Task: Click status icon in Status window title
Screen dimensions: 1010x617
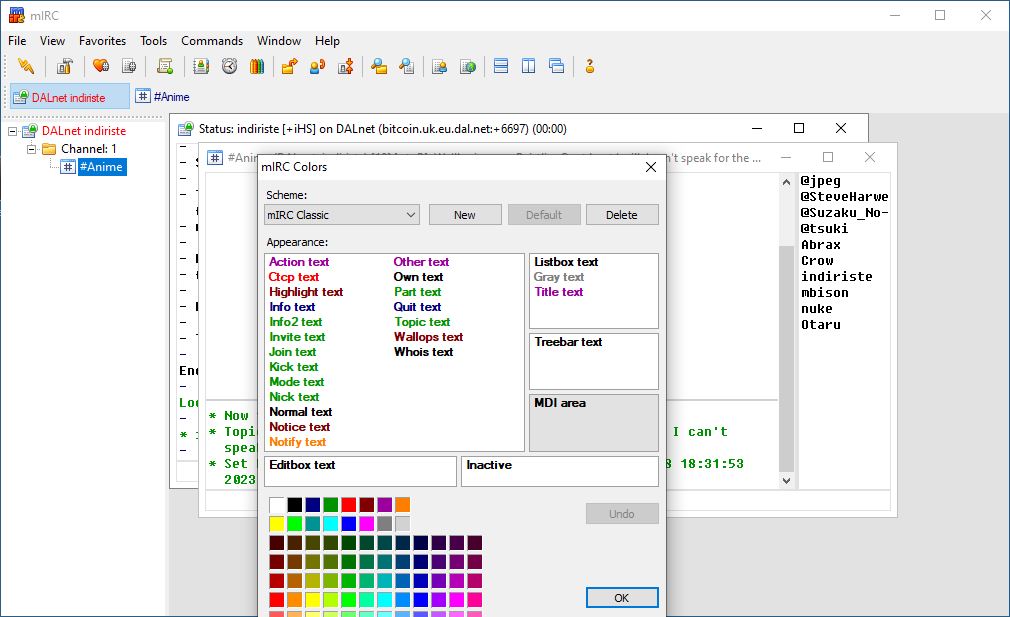Action: [x=186, y=129]
